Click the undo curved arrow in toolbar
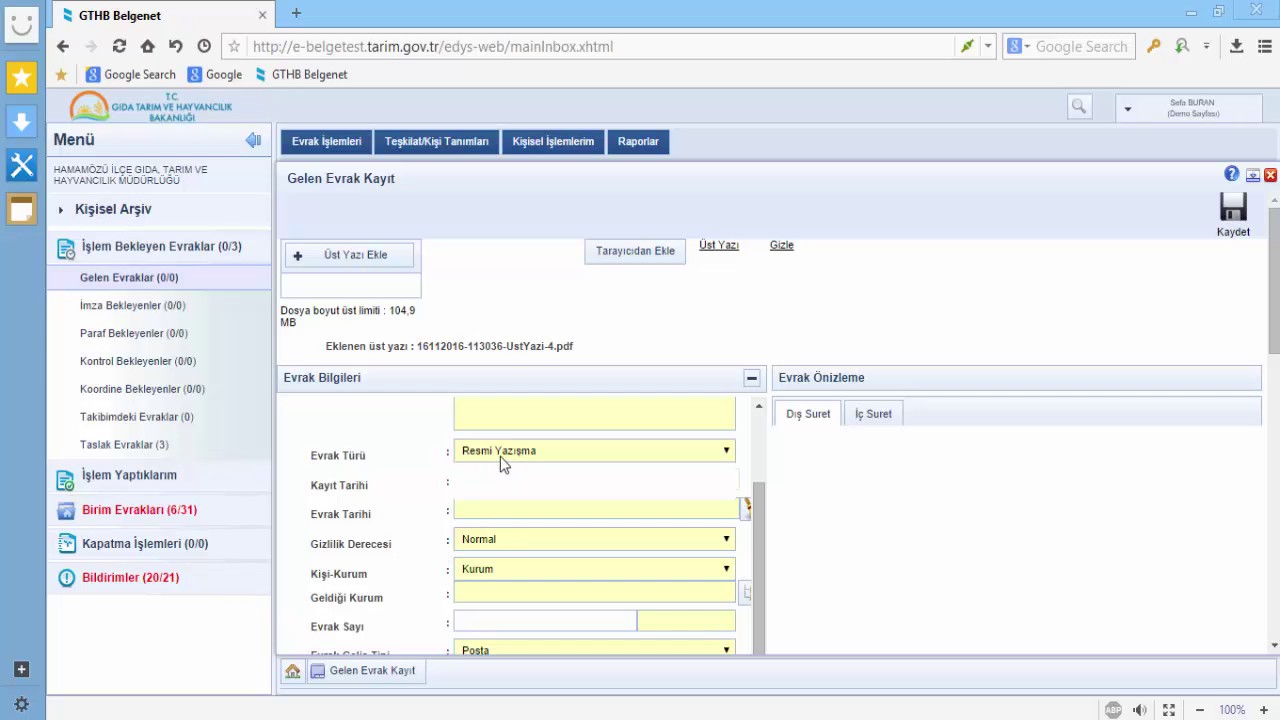This screenshot has width=1280, height=720. click(175, 46)
